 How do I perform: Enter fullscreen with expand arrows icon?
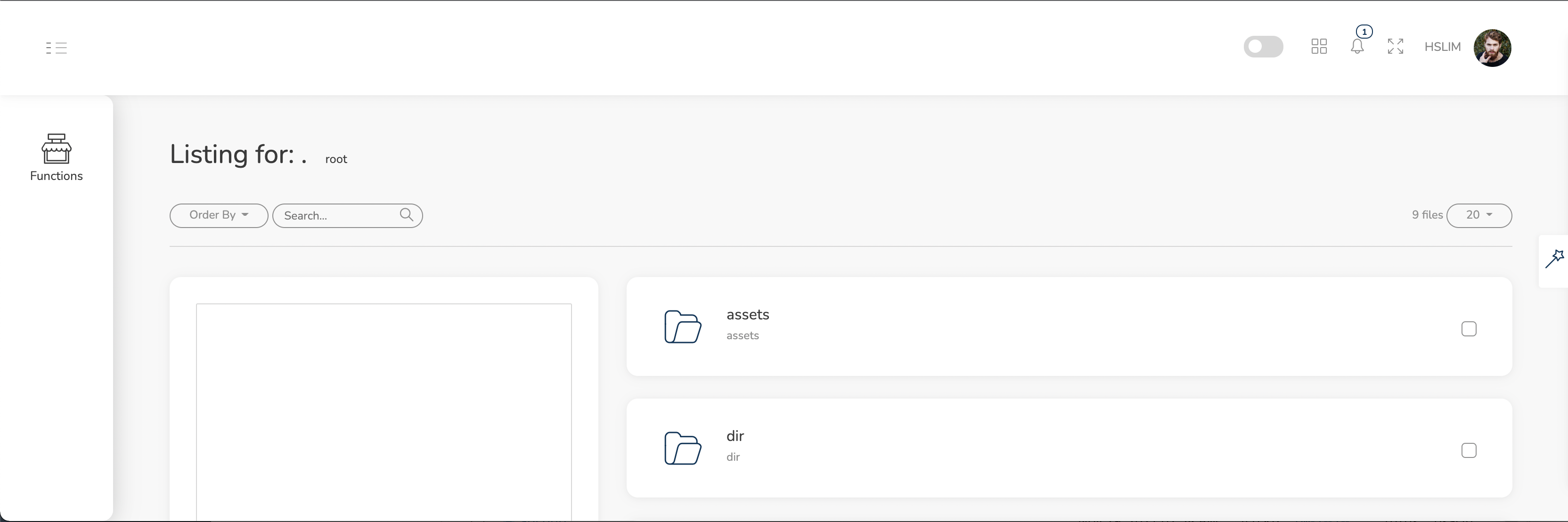point(1396,46)
